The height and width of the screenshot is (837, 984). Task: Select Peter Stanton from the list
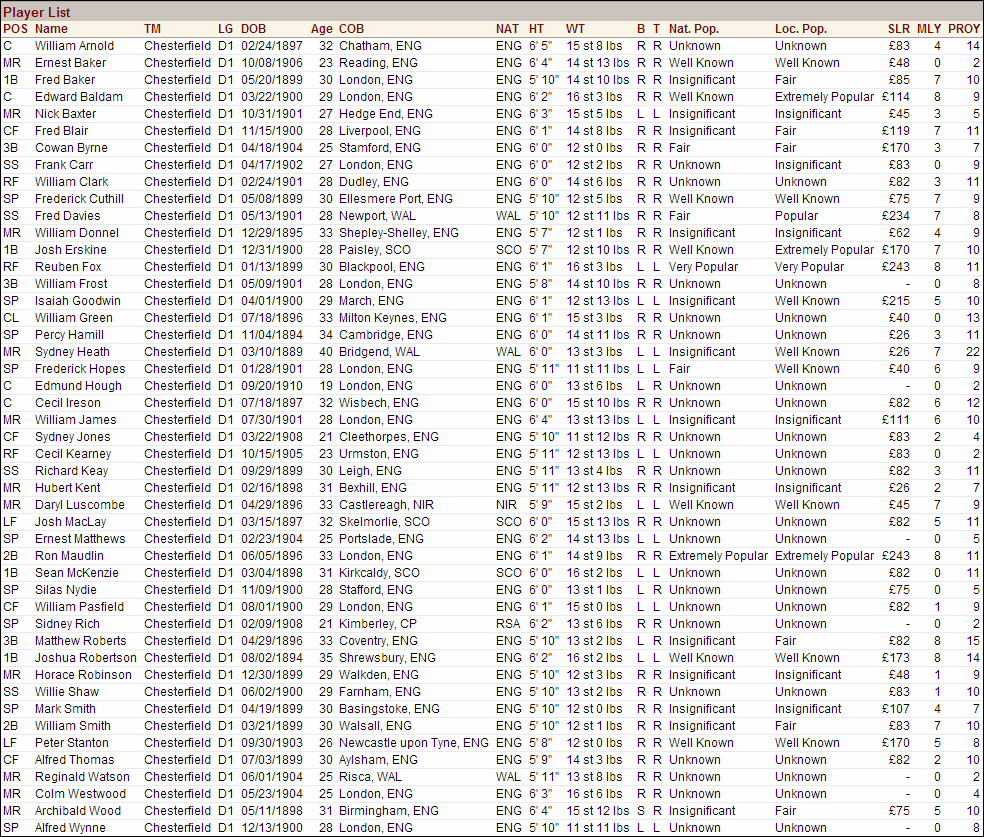click(x=72, y=743)
